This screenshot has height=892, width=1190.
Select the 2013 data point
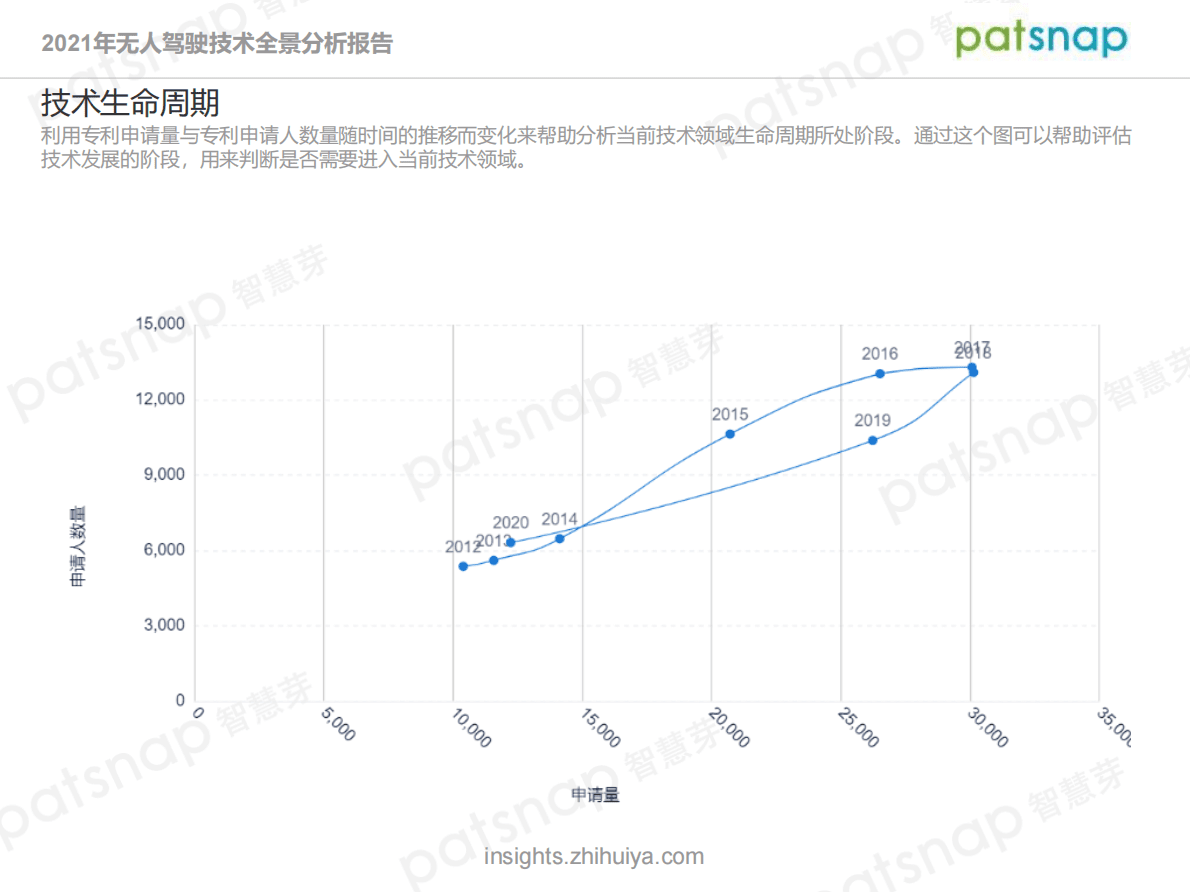click(493, 560)
